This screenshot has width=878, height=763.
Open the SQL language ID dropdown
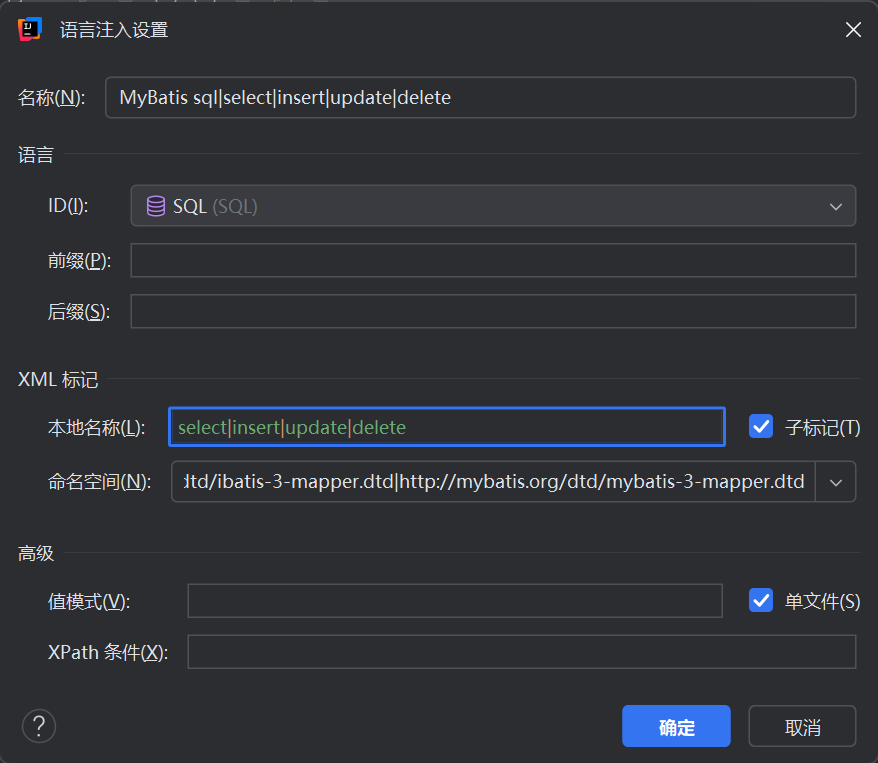493,206
